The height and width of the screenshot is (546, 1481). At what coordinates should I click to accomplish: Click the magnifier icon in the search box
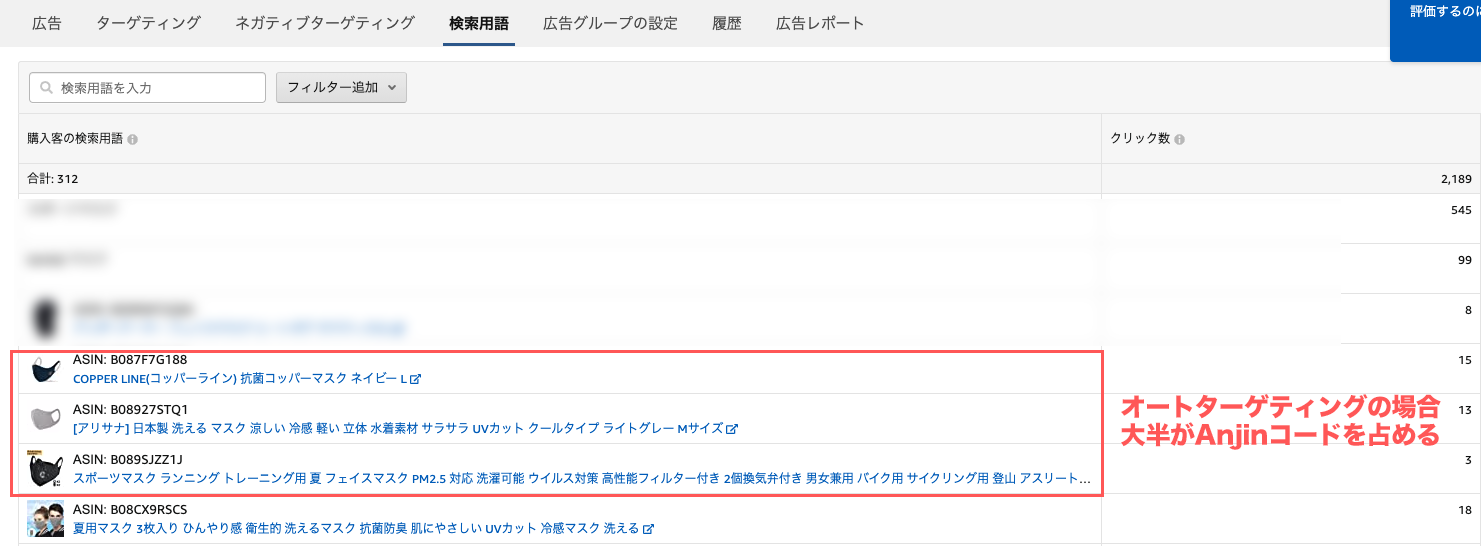click(46, 88)
